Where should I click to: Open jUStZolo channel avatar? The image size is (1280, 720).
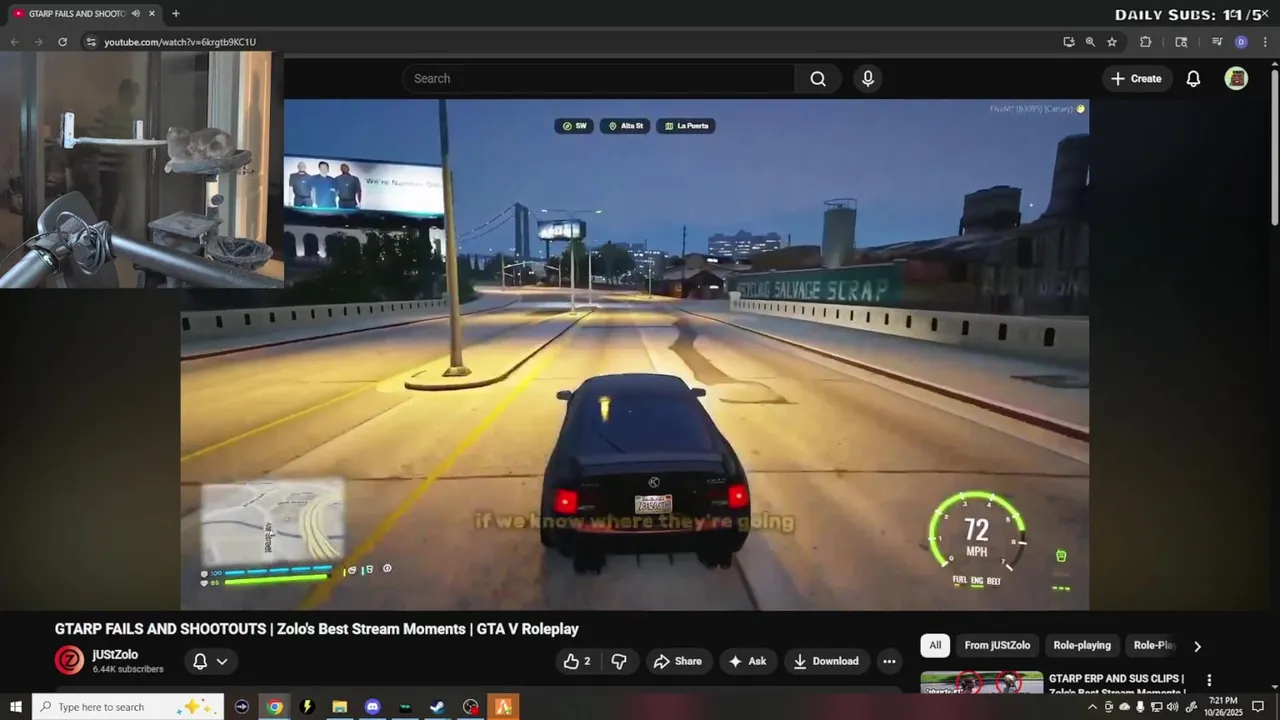click(x=69, y=660)
